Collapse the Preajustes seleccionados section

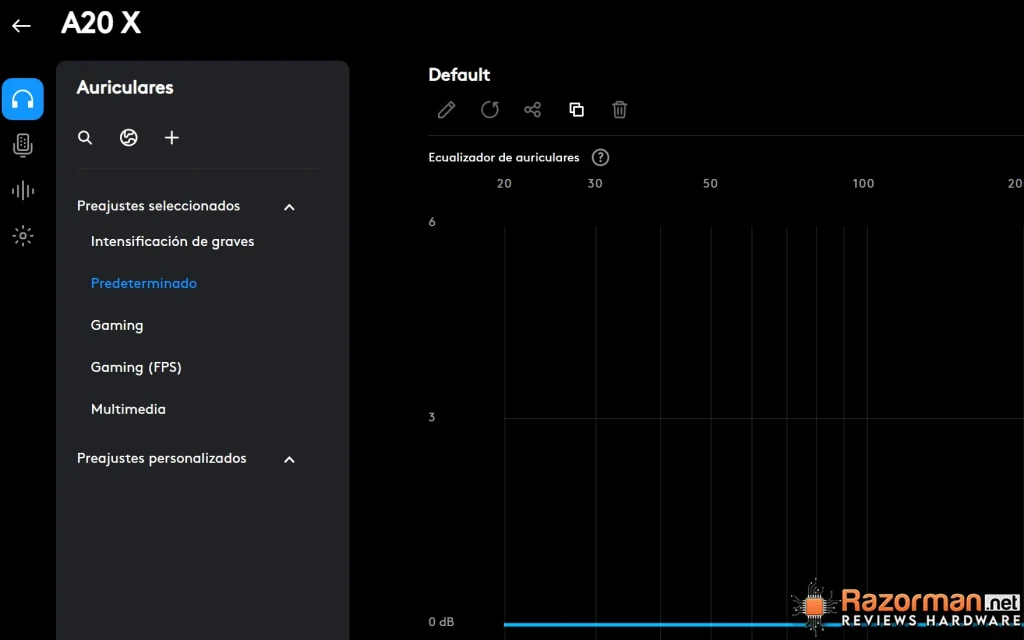[289, 207]
